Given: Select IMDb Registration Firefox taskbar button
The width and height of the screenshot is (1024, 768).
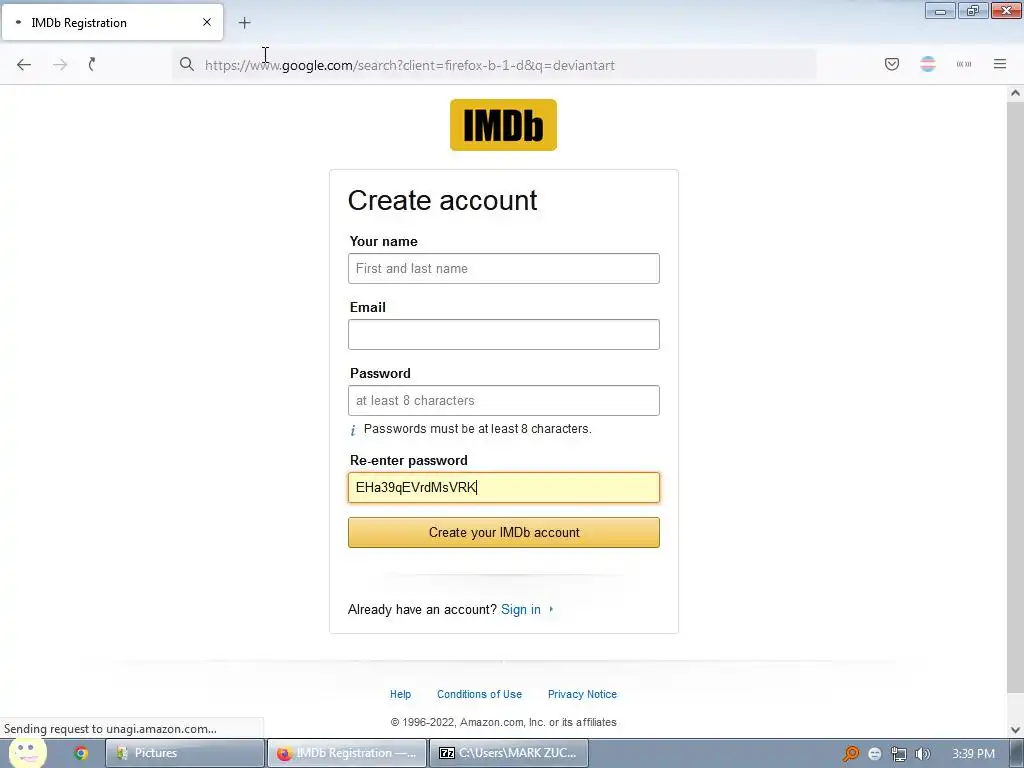Looking at the screenshot, I should pyautogui.click(x=347, y=753).
